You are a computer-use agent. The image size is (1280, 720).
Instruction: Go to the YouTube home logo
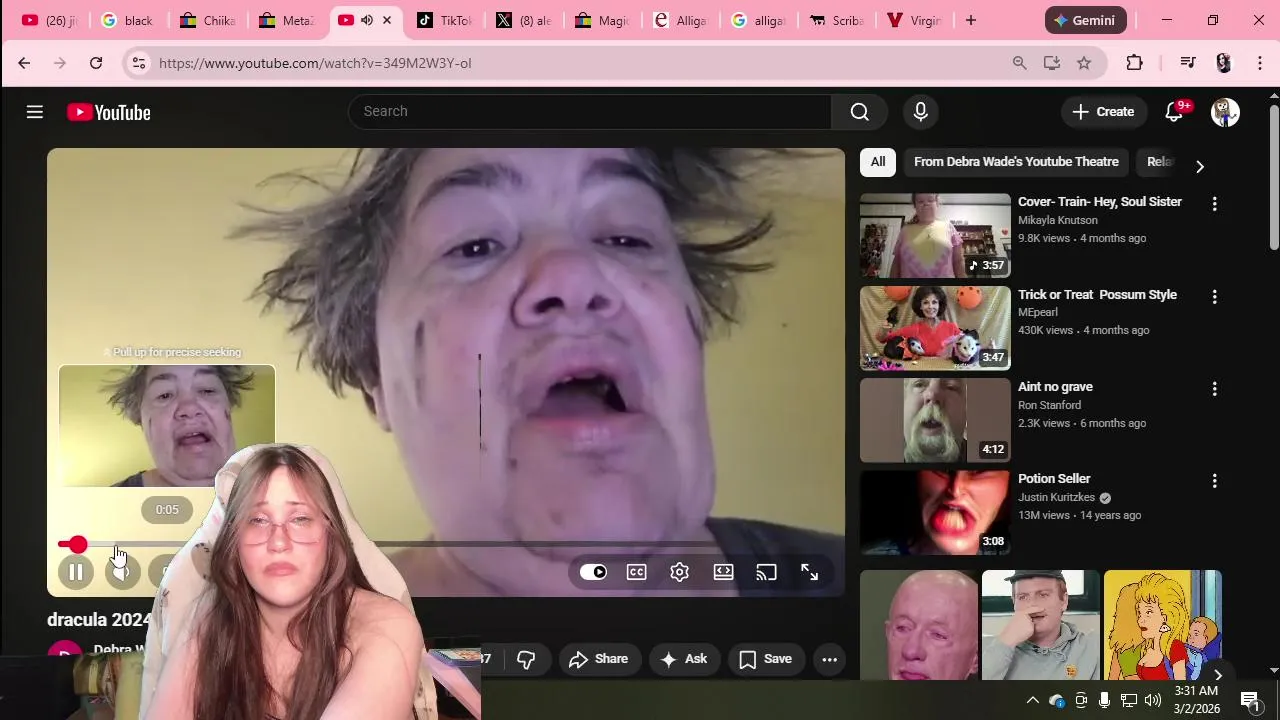tap(109, 112)
